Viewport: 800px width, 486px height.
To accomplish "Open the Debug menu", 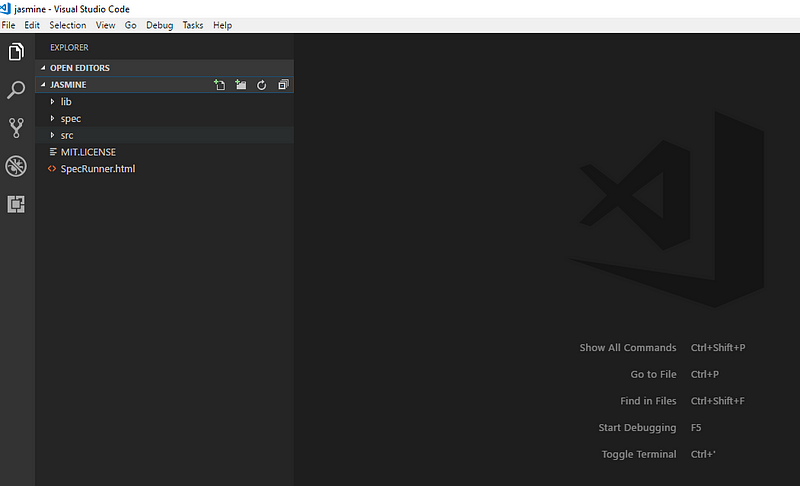I will (159, 25).
